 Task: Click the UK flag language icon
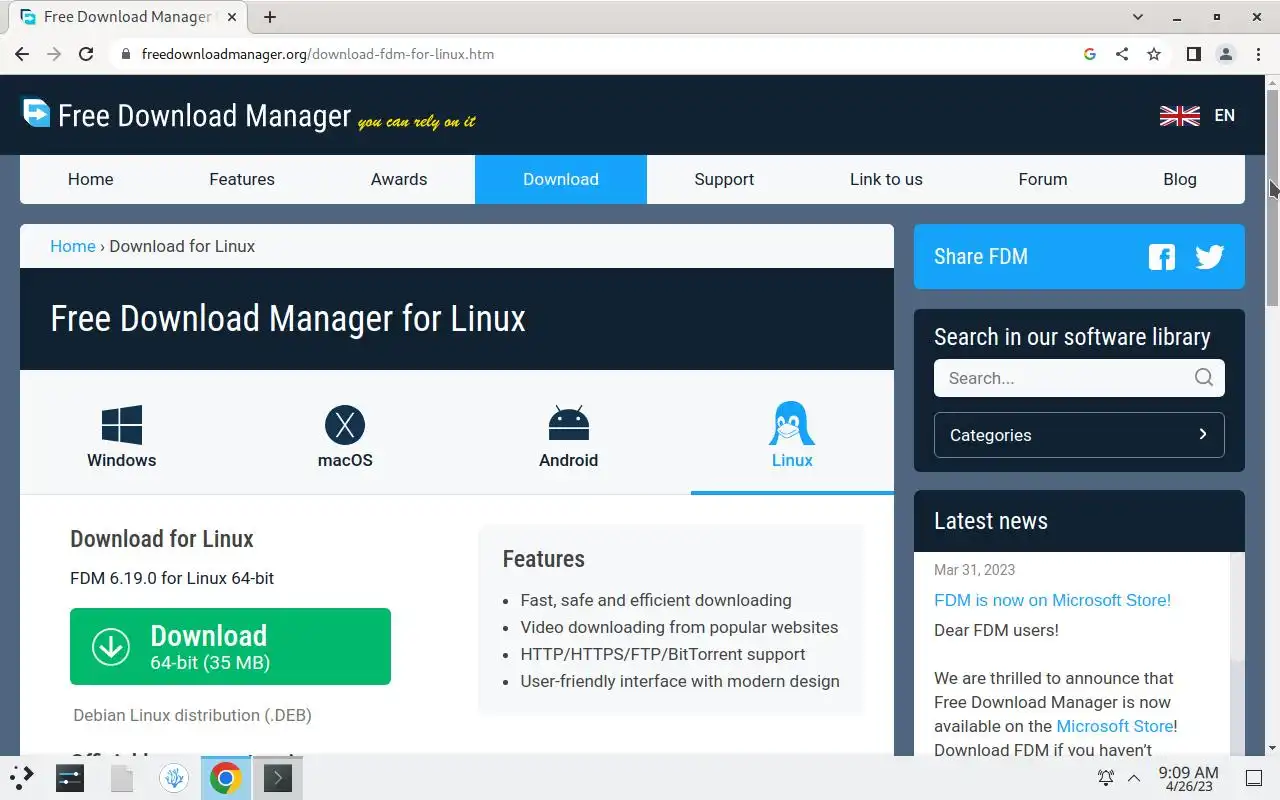click(x=1180, y=116)
